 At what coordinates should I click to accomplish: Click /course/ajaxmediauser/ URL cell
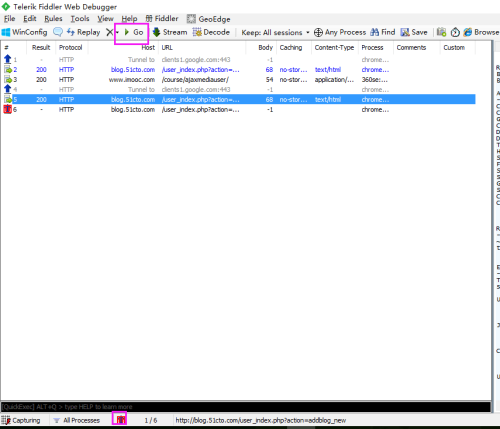coord(195,80)
